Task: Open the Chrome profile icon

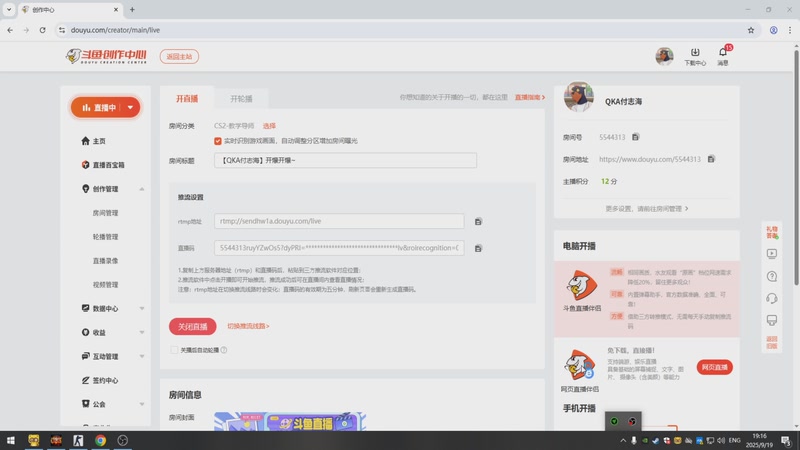Action: tap(773, 30)
